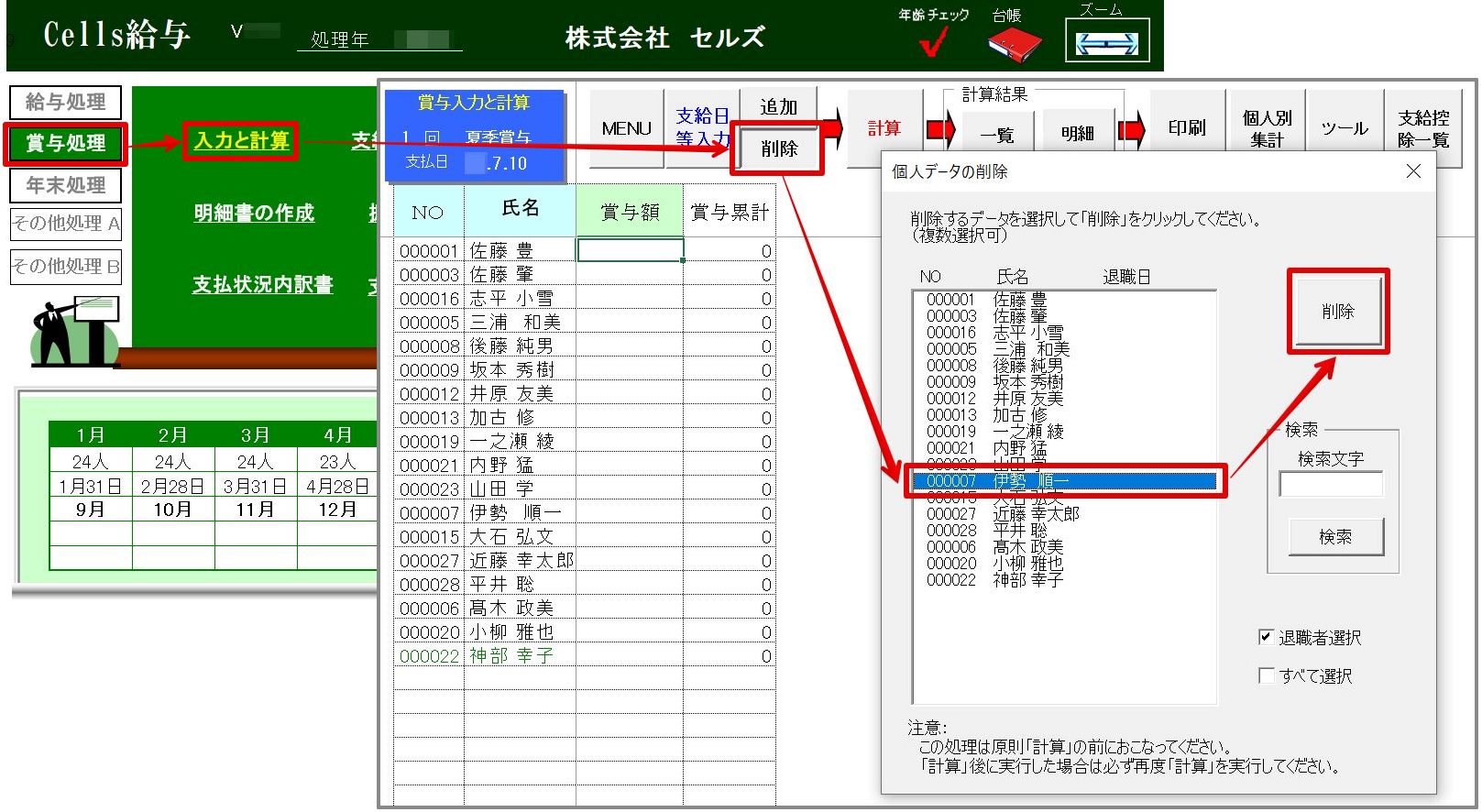Select 000001 佐藤 豊 in delete list
The height and width of the screenshot is (812, 1482).
click(1064, 300)
